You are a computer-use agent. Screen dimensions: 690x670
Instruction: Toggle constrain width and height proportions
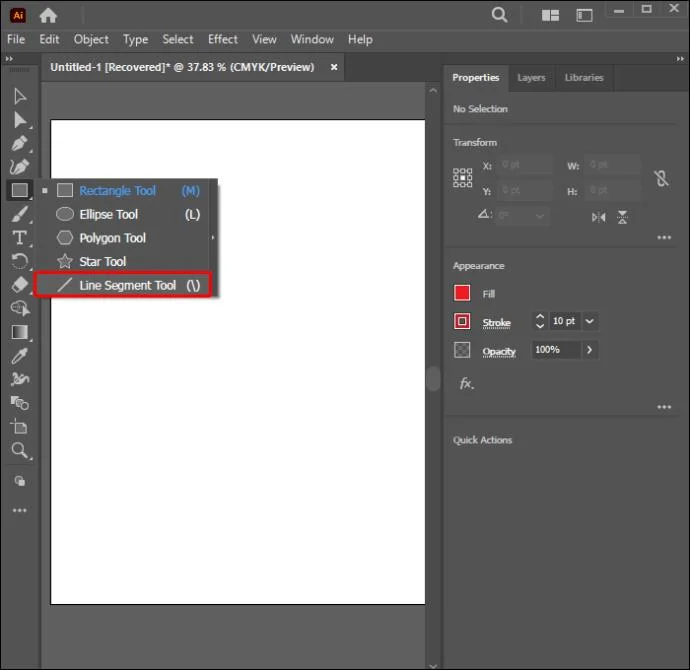(x=661, y=179)
